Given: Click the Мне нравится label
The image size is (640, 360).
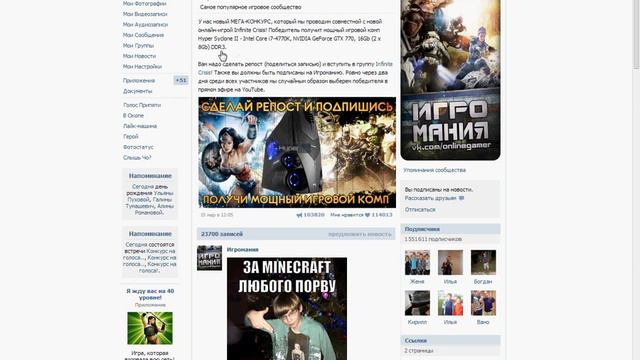Looking at the screenshot, I should click(347, 215).
